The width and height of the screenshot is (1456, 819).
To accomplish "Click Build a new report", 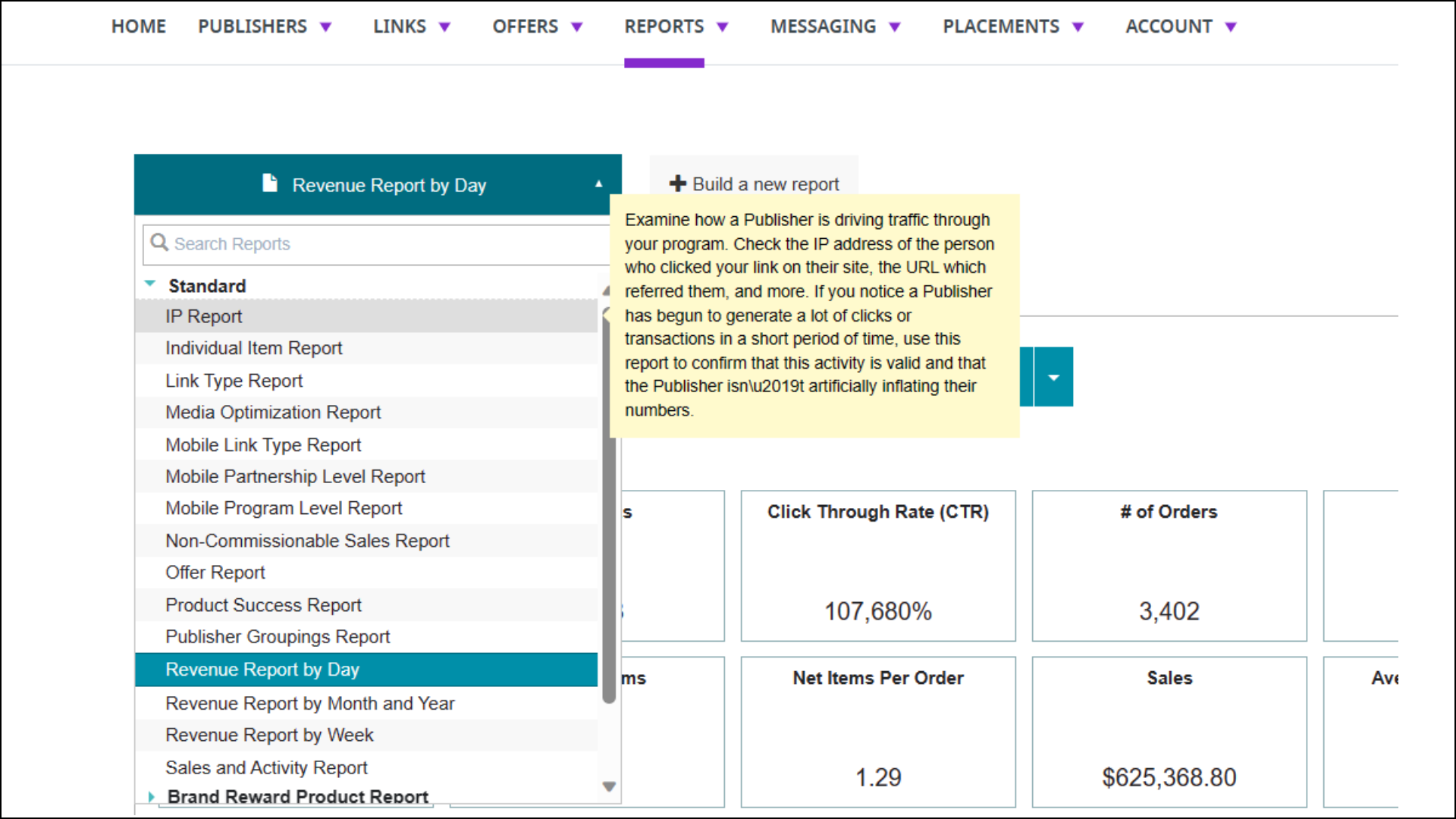I will pos(765,184).
